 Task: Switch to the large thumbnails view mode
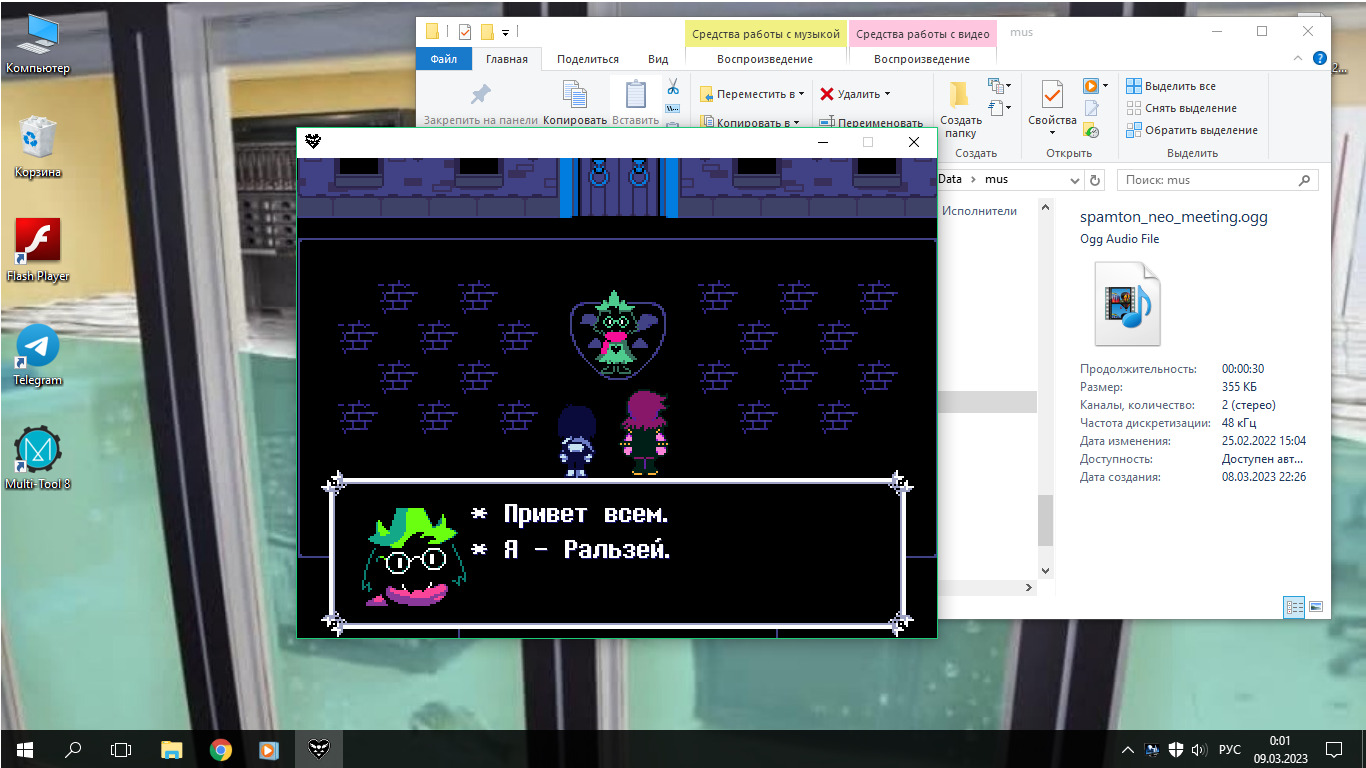coord(1316,606)
